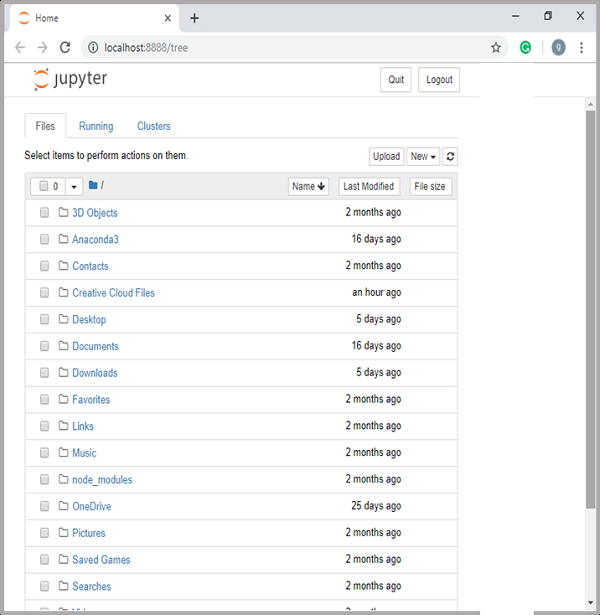Click the Jupyter logo

[x=70, y=80]
